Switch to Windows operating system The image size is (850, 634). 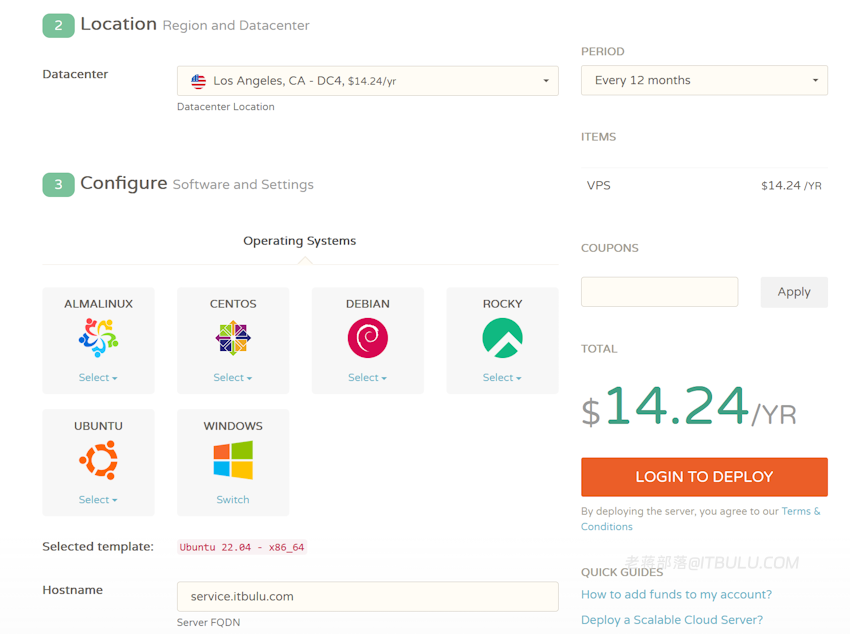tap(233, 500)
